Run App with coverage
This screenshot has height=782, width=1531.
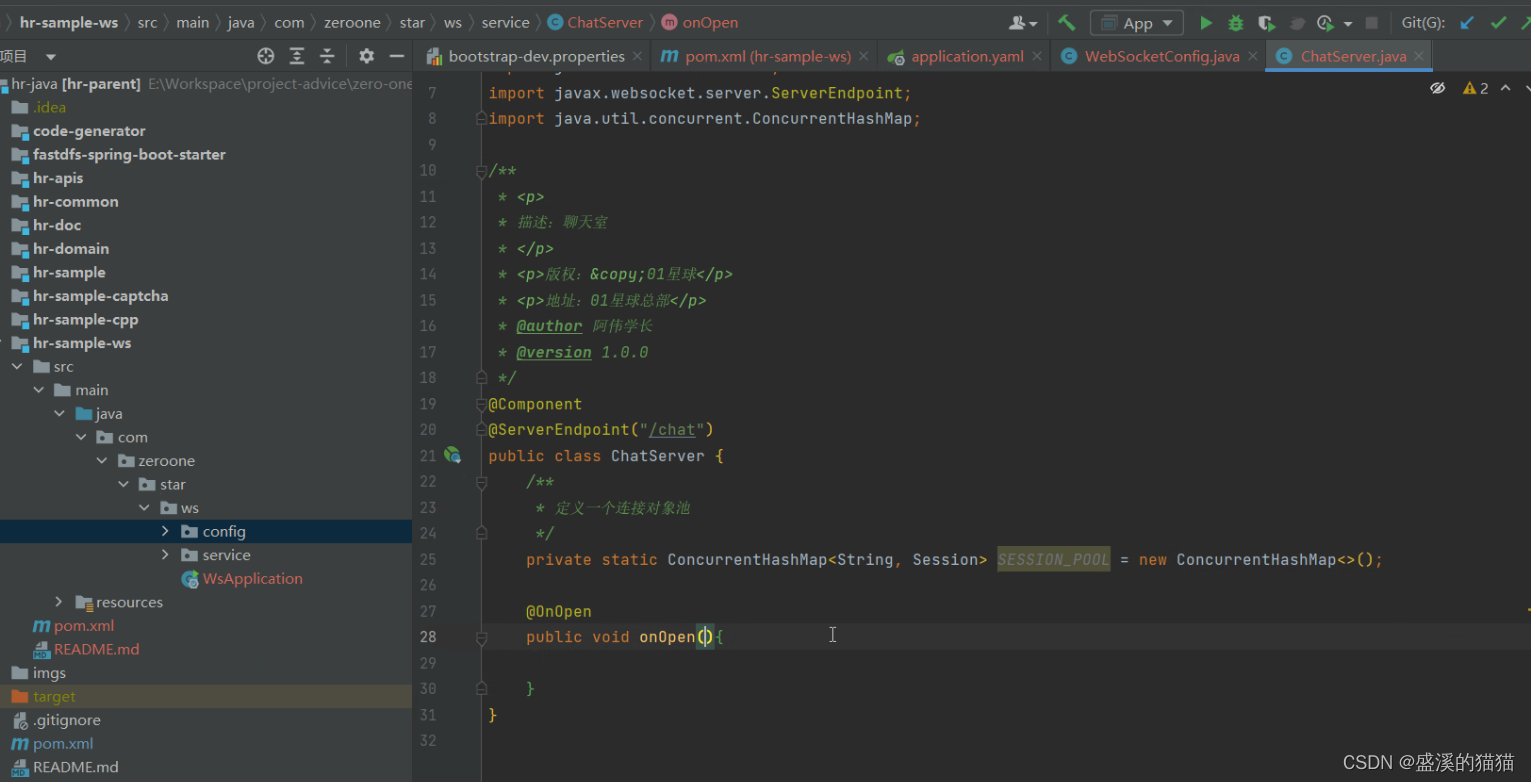click(1266, 22)
